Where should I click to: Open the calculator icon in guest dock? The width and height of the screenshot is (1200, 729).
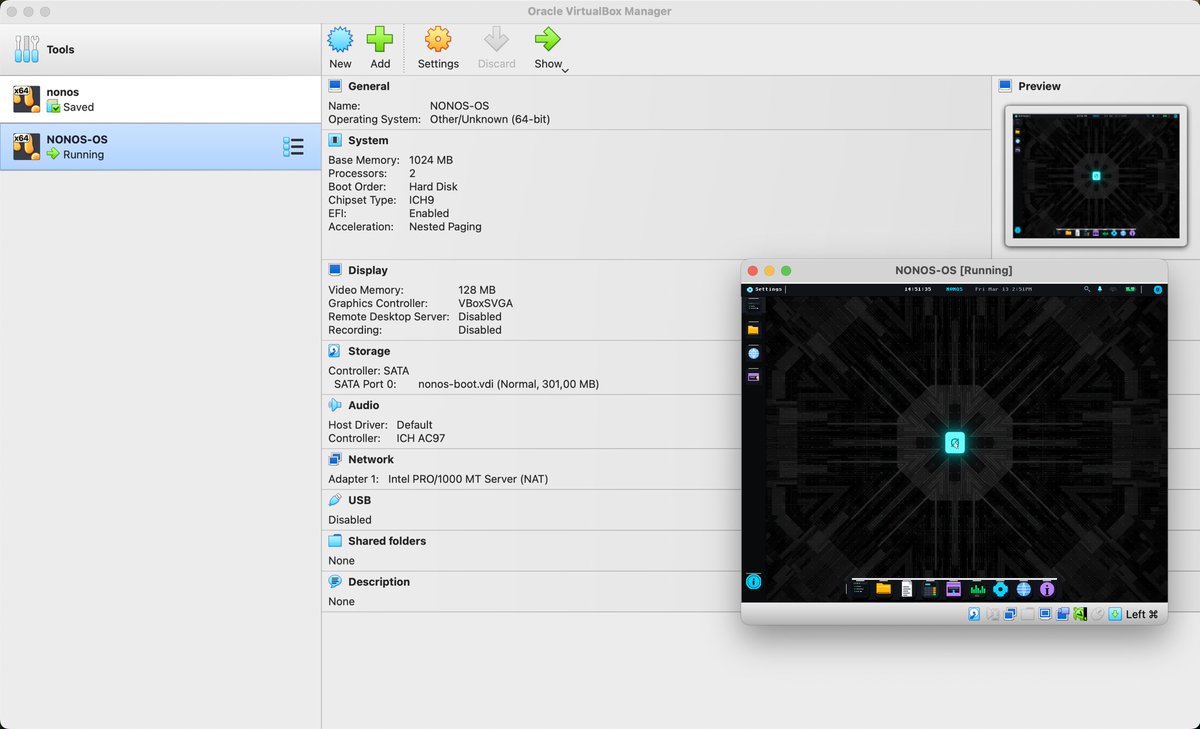click(930, 589)
